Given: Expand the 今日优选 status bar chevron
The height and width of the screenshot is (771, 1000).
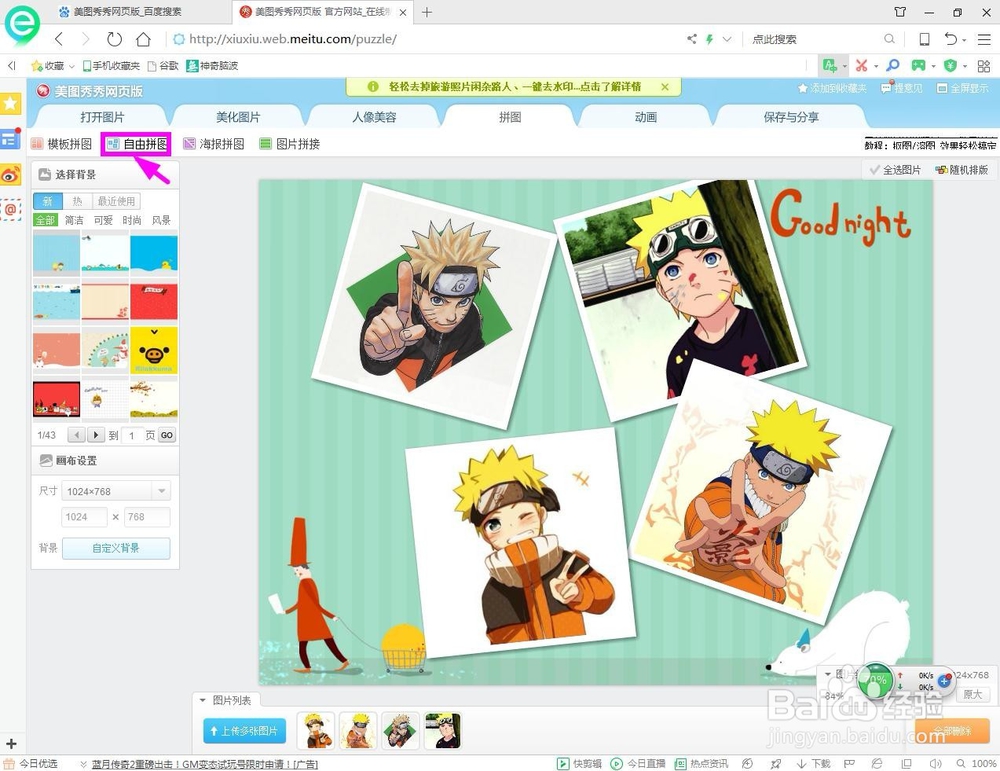Looking at the screenshot, I should pyautogui.click(x=83, y=763).
